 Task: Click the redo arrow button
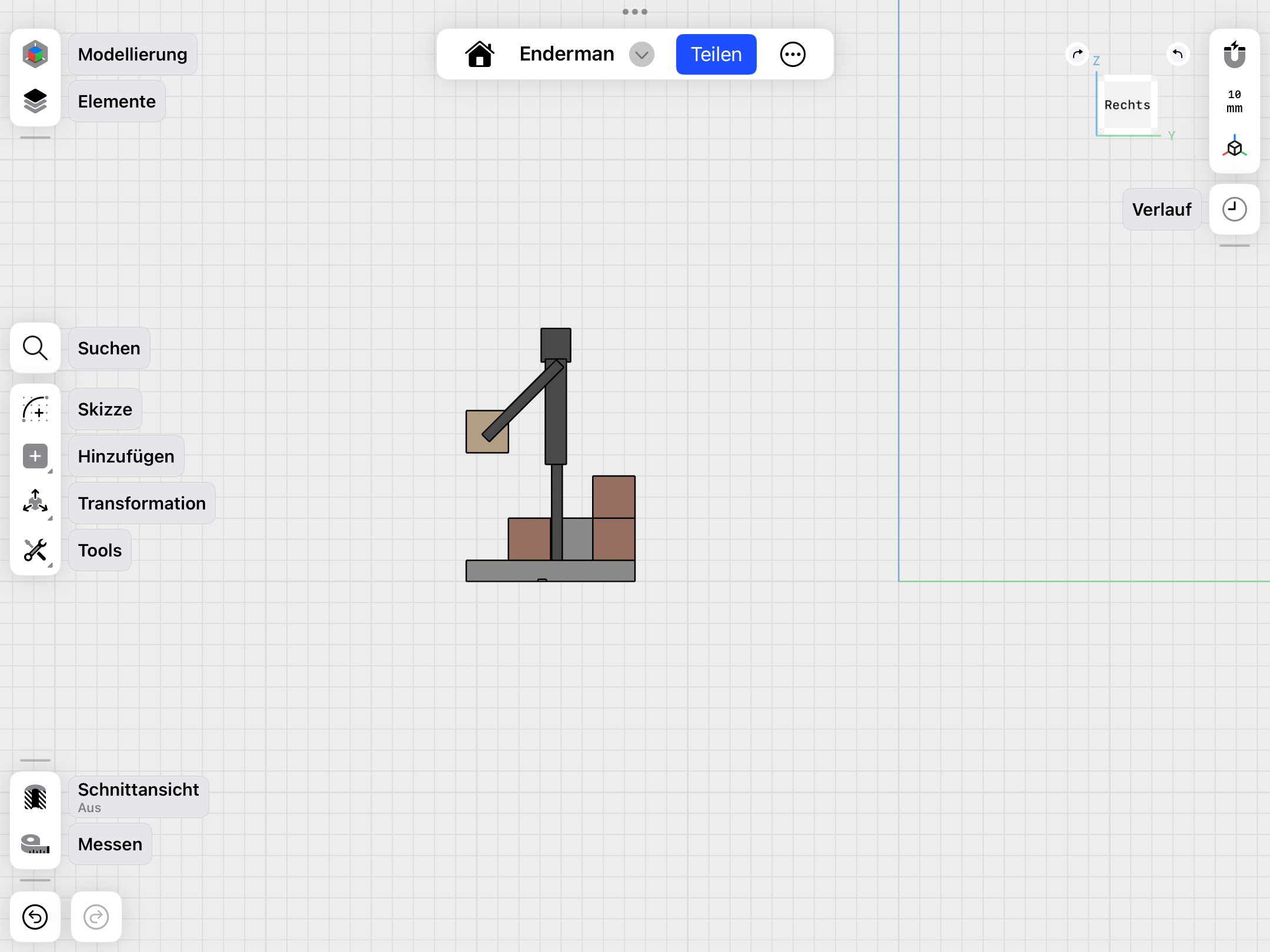96,917
